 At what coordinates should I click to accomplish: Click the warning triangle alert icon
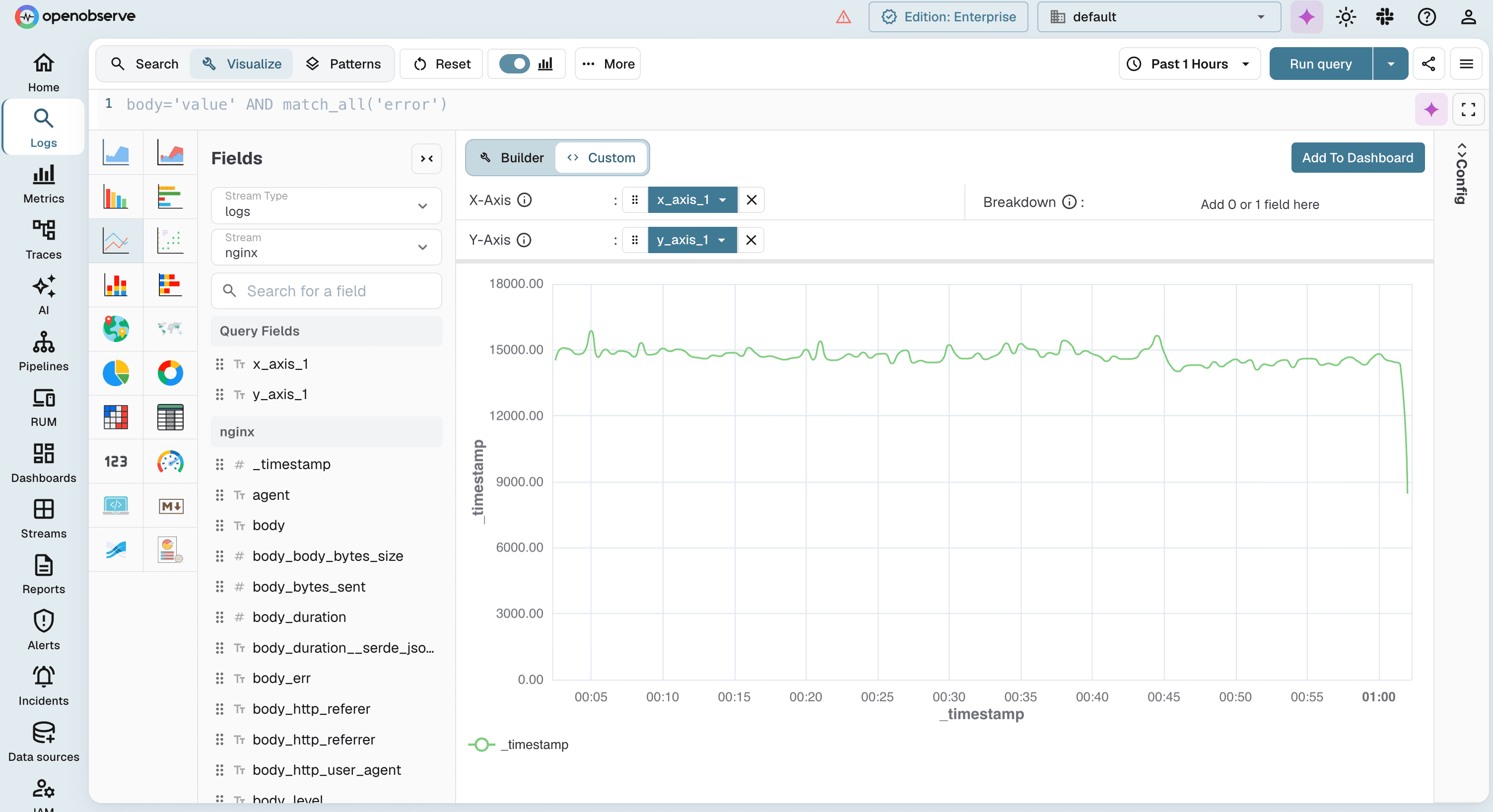(x=843, y=17)
